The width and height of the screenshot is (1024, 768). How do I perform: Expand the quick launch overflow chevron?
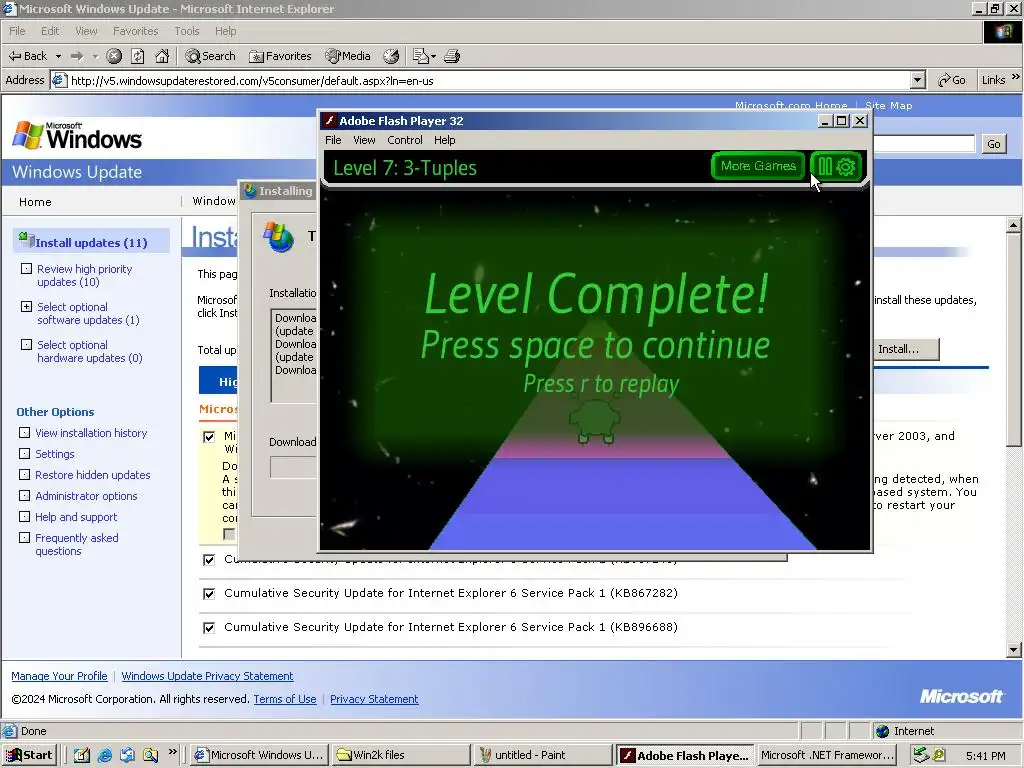(172, 752)
